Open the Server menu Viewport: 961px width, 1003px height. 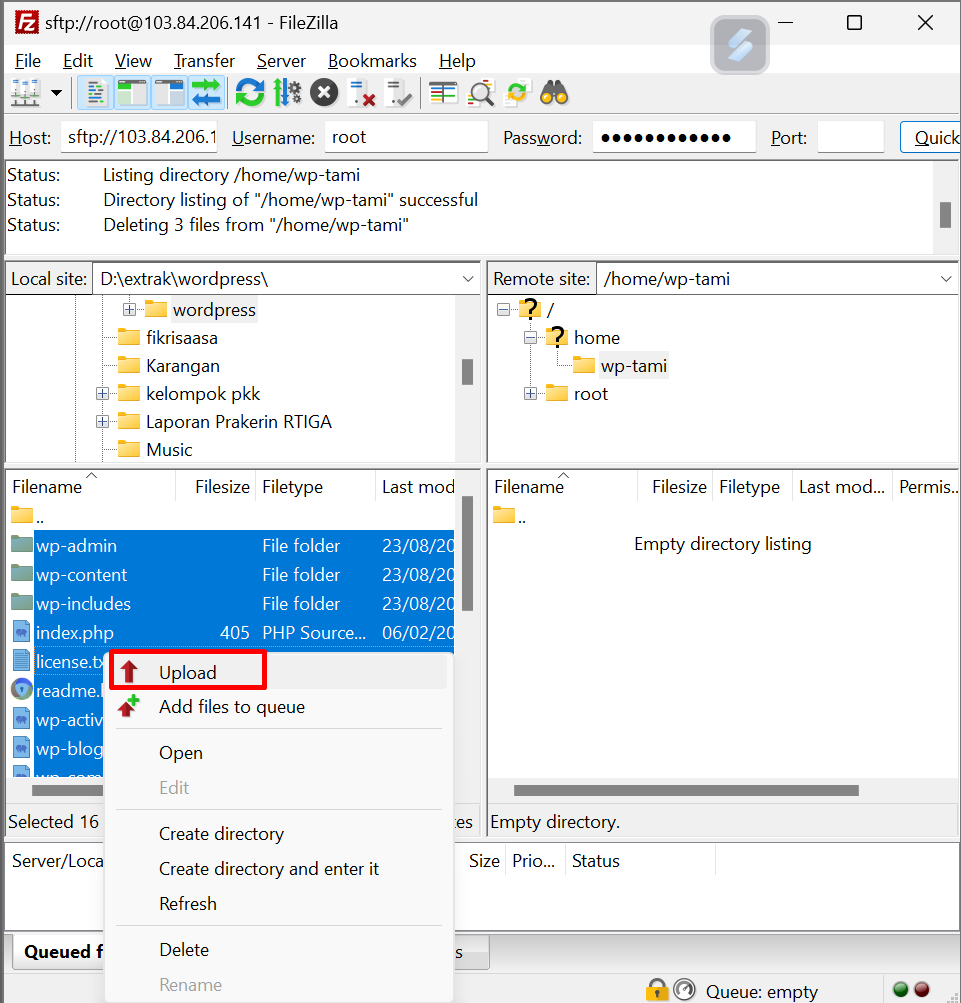[x=282, y=61]
